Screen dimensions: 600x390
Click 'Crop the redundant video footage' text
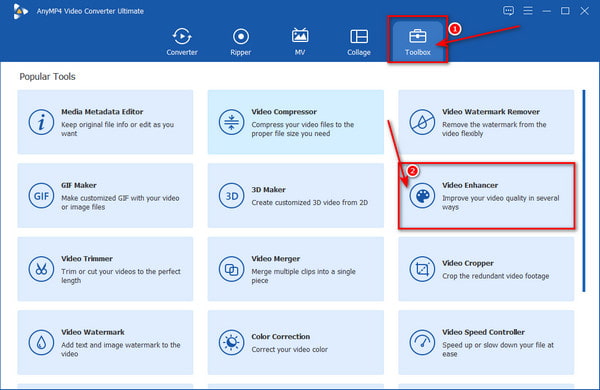pos(496,276)
